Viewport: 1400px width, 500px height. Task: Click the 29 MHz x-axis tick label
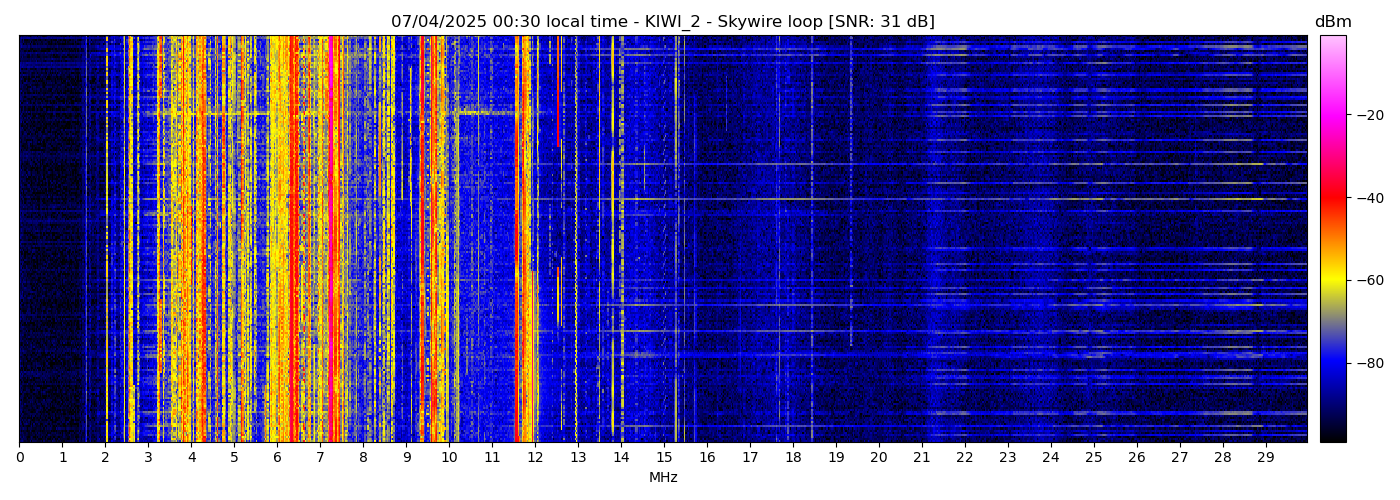(x=1265, y=458)
